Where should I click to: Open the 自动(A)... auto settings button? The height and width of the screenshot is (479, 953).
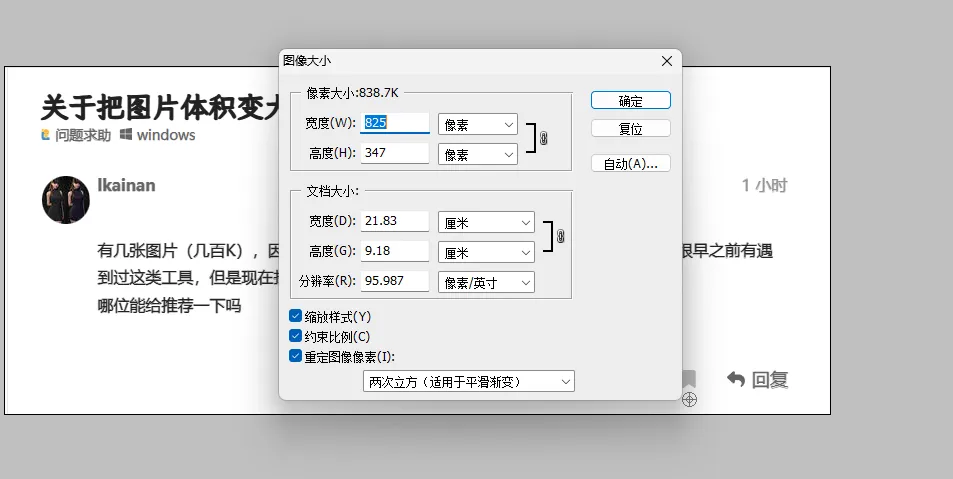[630, 163]
